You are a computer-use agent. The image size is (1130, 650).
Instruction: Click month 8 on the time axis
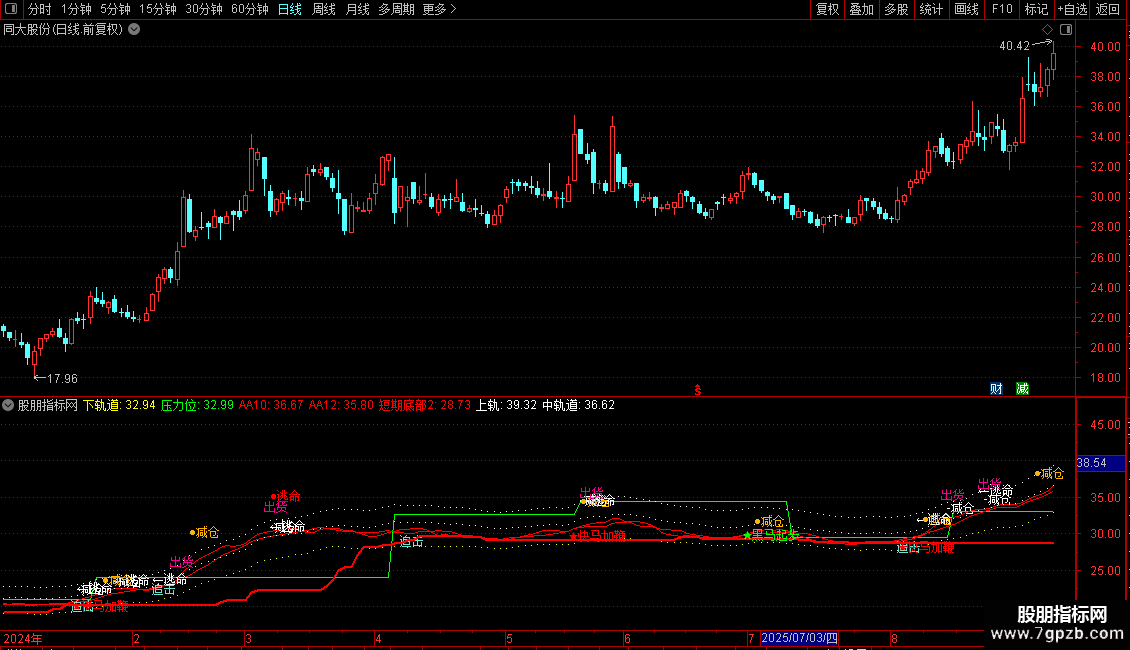click(894, 638)
